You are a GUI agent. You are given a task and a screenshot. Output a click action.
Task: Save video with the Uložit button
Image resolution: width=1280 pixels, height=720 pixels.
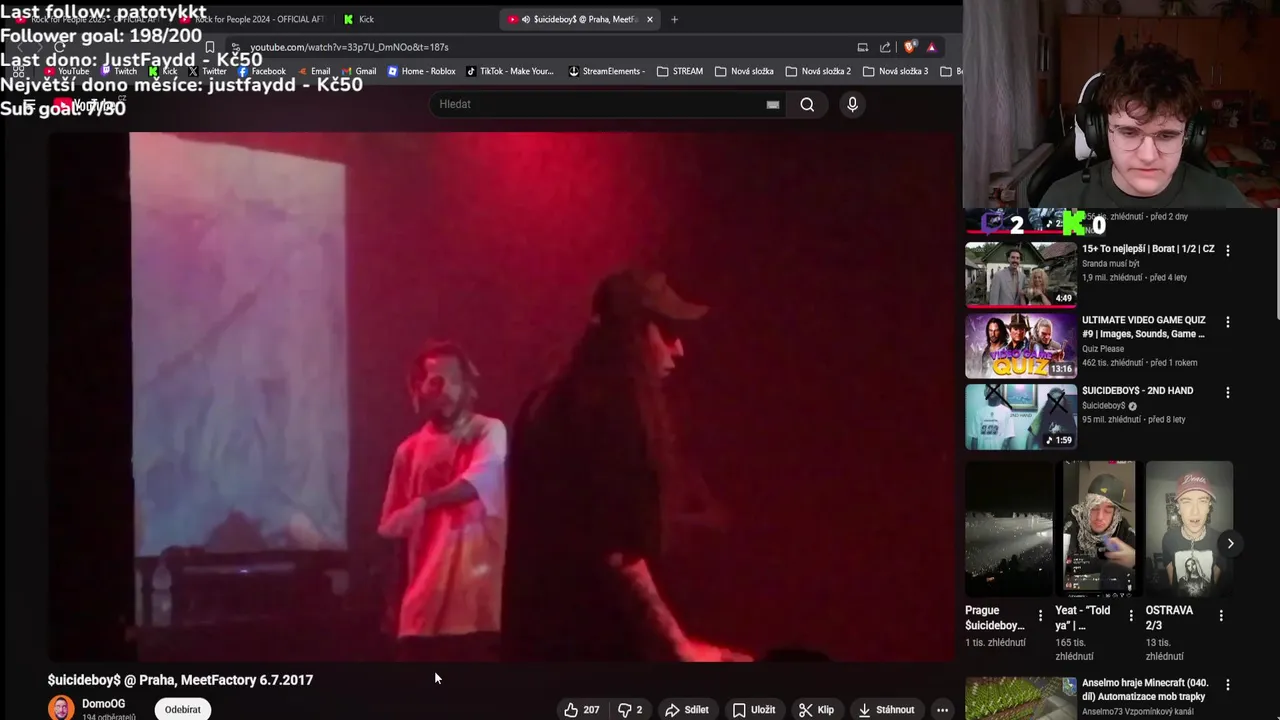(x=754, y=710)
